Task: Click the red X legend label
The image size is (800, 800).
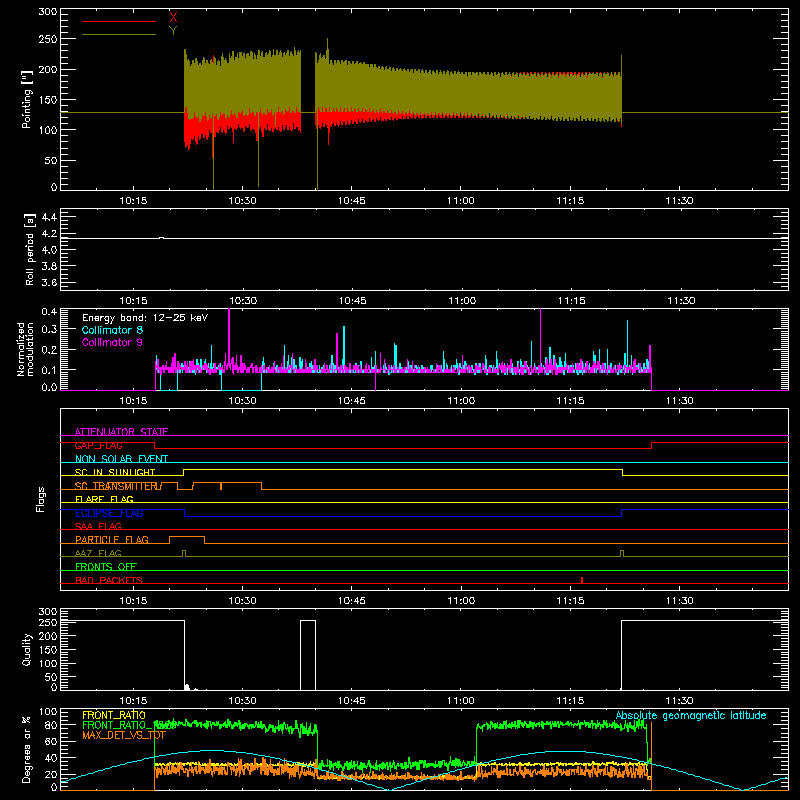Action: (x=173, y=17)
